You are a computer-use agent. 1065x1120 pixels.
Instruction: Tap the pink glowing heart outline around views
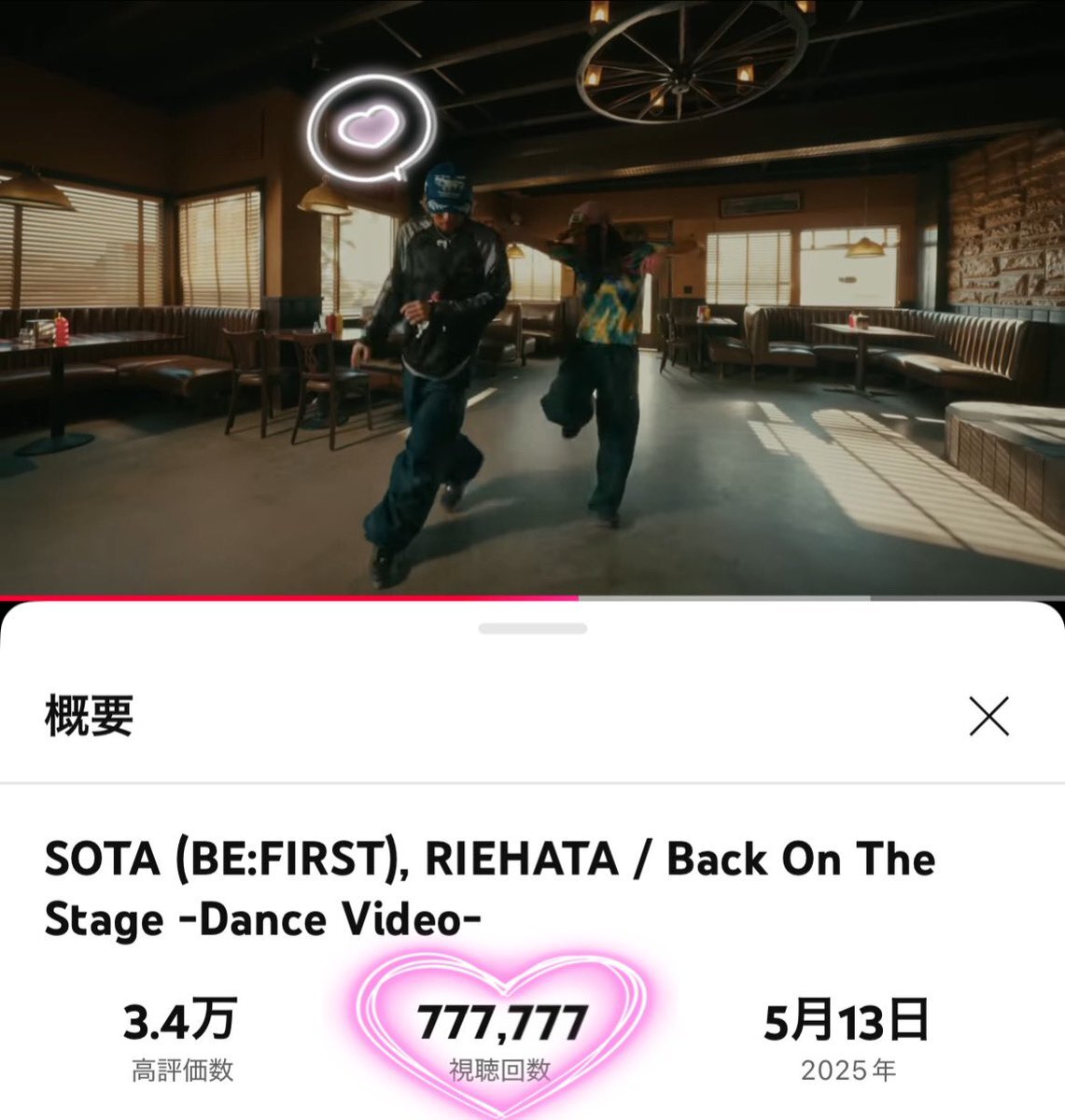tap(501, 1034)
